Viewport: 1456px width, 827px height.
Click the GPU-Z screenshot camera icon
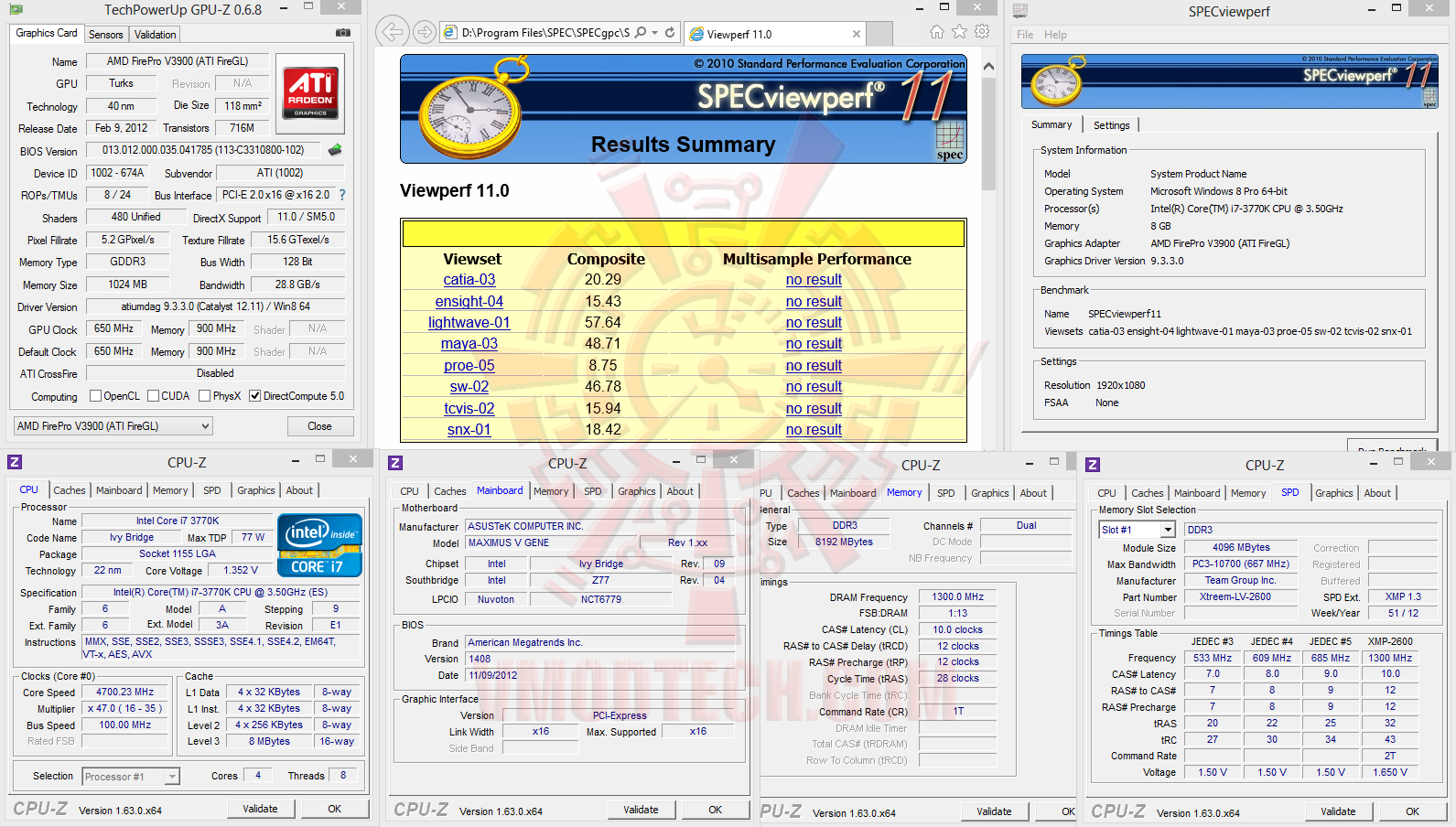[x=343, y=33]
